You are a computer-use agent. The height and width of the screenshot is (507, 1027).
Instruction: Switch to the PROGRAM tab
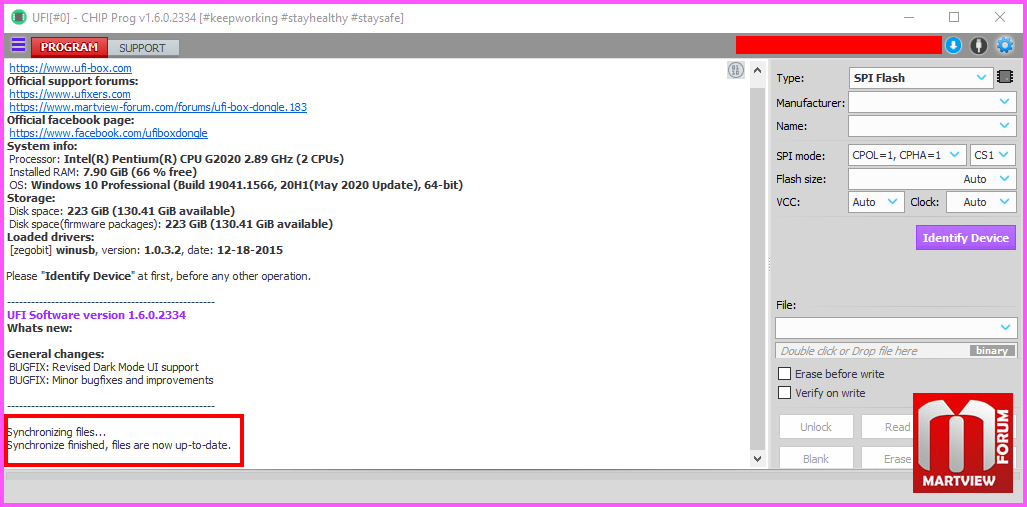[69, 47]
